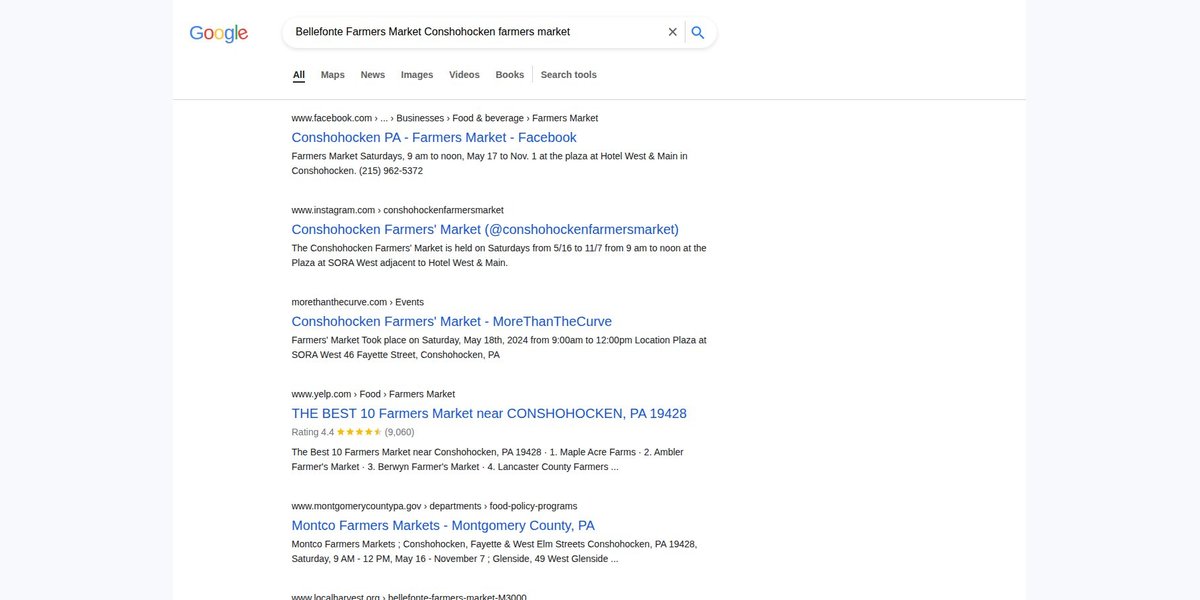
Task: Switch to the Videos tab
Action: click(464, 75)
